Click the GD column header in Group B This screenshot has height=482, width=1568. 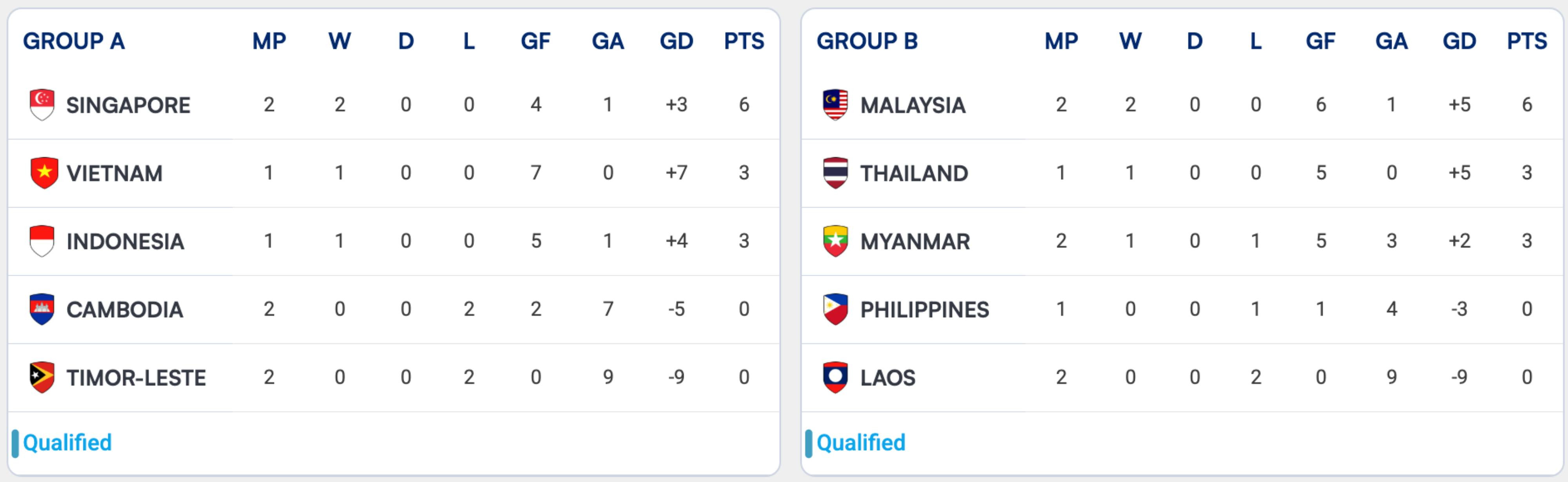(1459, 41)
